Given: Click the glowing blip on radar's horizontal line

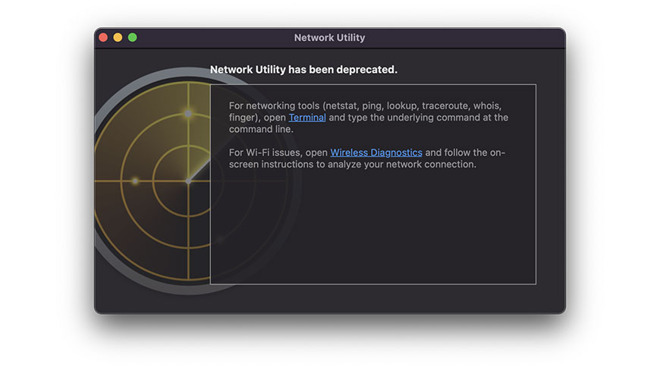Looking at the screenshot, I should point(135,181).
